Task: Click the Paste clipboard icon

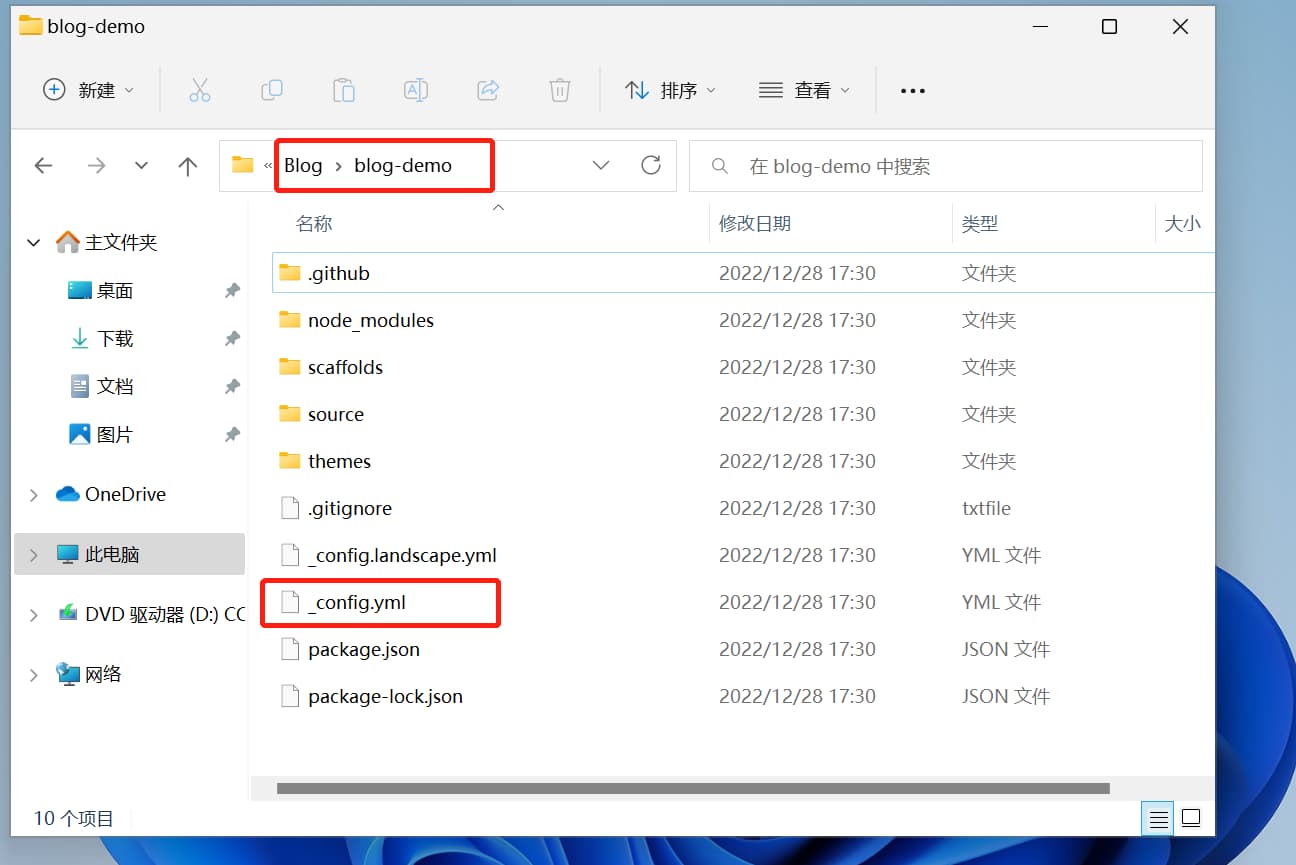Action: (344, 90)
